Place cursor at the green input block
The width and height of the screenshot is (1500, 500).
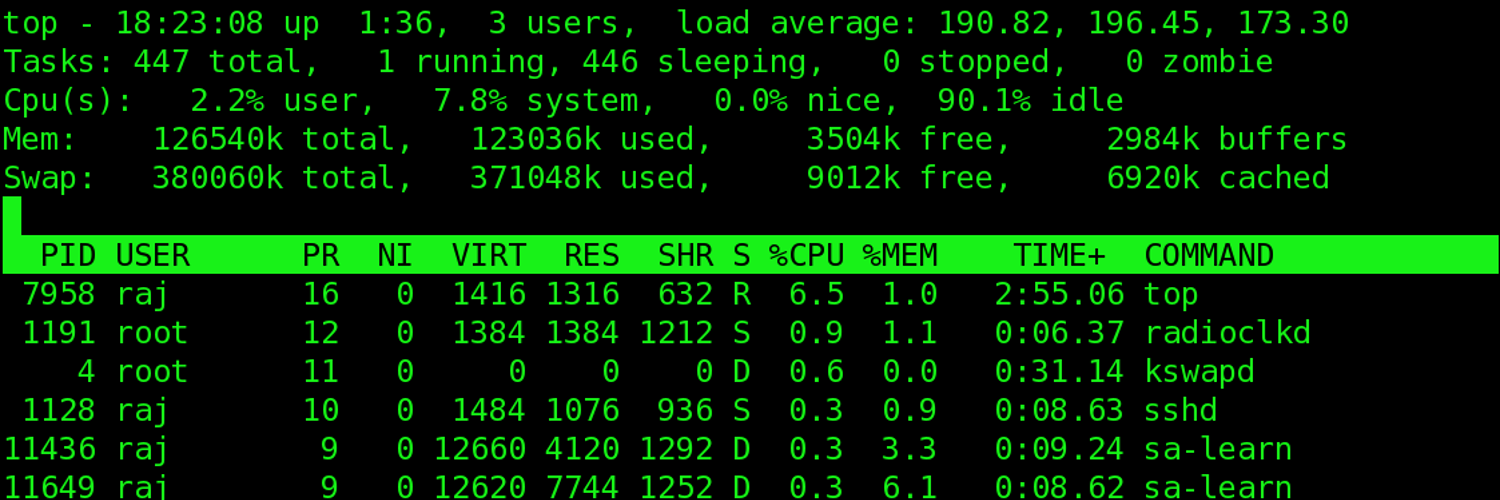click(12, 216)
